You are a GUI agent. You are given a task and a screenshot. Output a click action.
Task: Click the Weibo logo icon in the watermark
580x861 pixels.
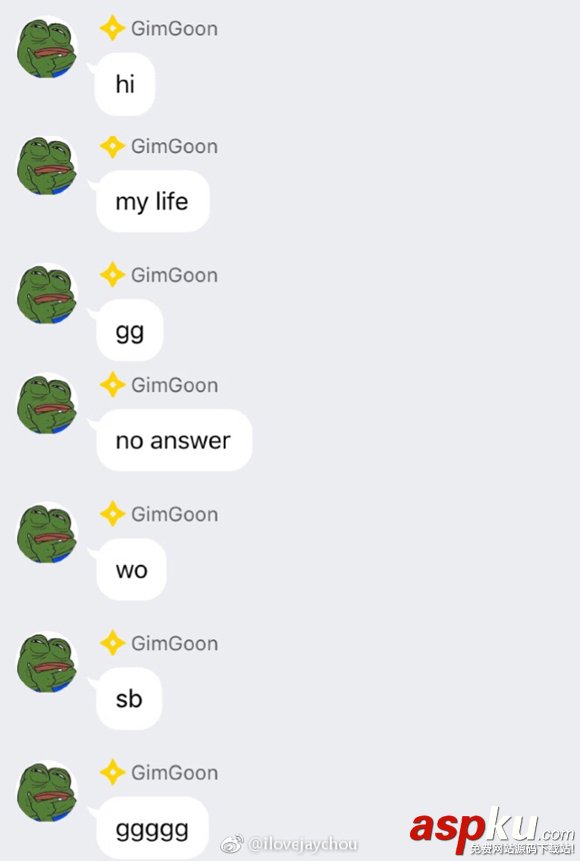pyautogui.click(x=232, y=844)
